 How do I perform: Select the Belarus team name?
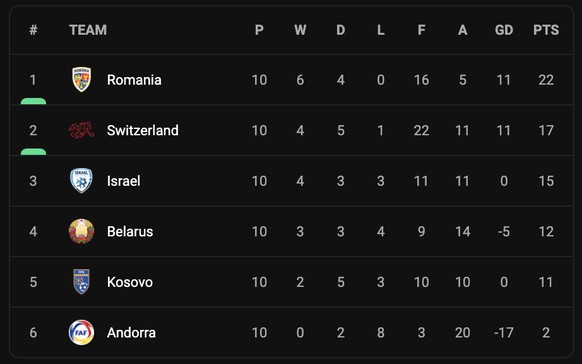pos(130,232)
